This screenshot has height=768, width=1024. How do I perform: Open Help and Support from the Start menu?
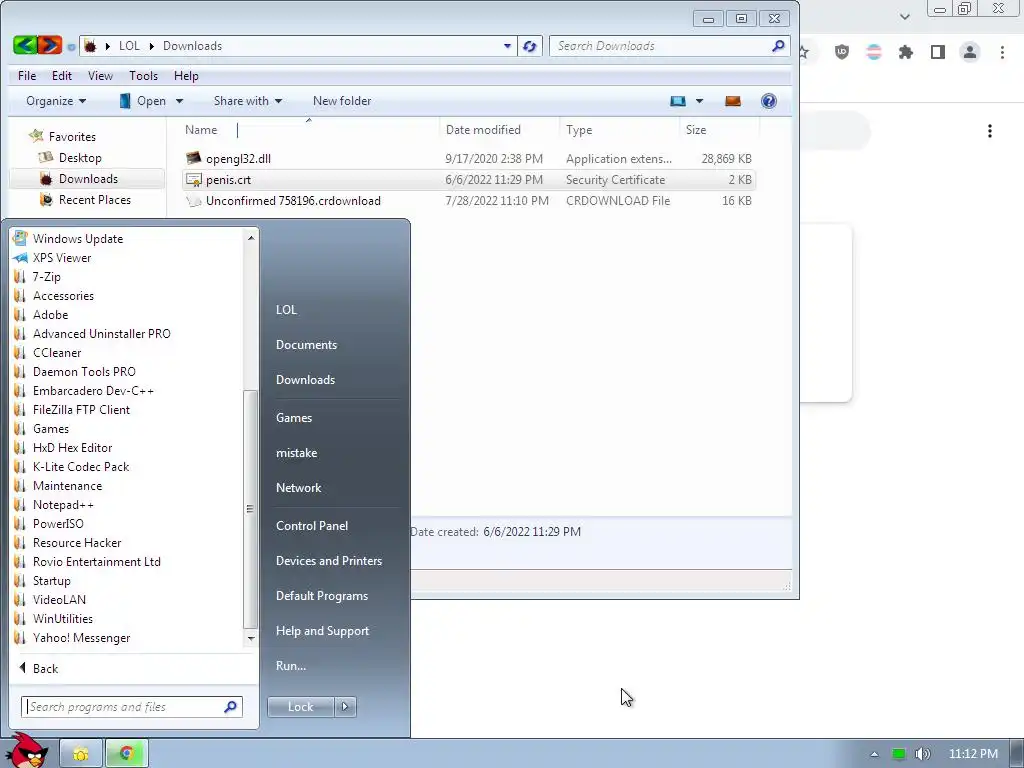(323, 631)
